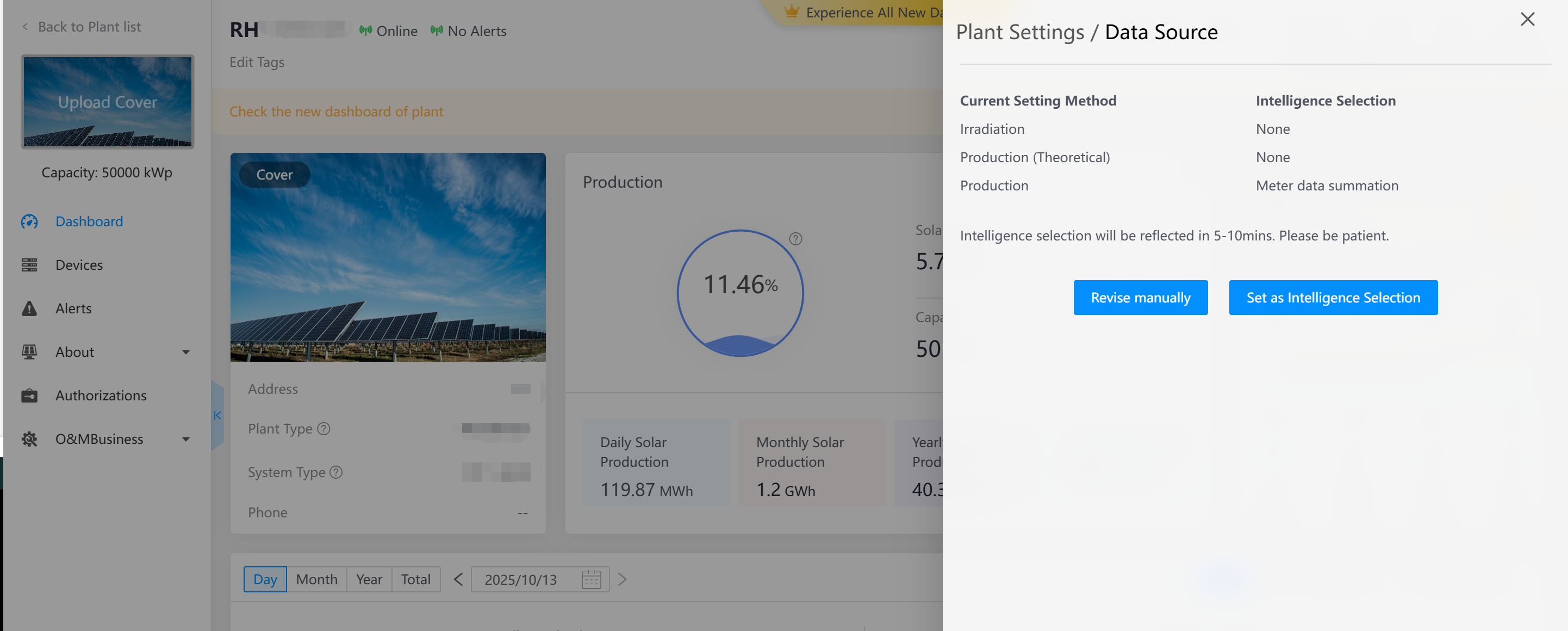Click the Devices server icon
The image size is (1568, 631).
click(x=29, y=265)
